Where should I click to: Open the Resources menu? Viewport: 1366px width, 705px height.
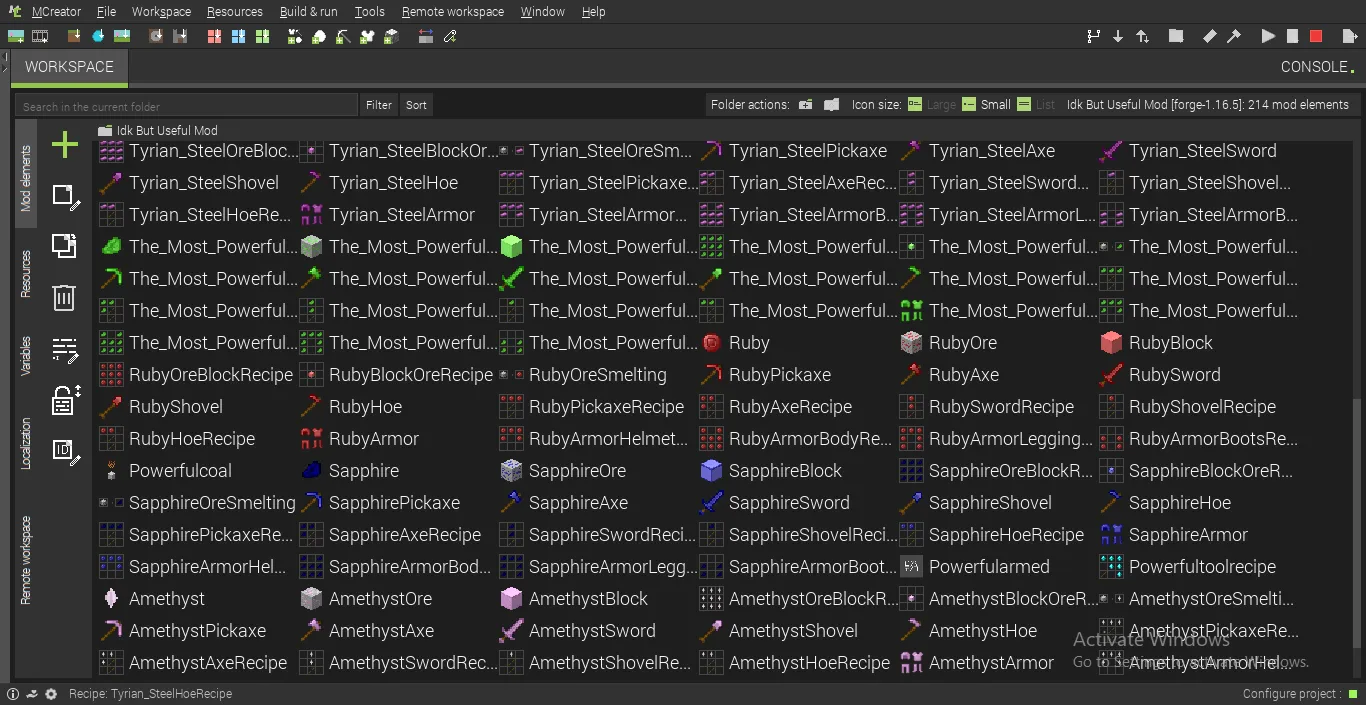tap(235, 12)
